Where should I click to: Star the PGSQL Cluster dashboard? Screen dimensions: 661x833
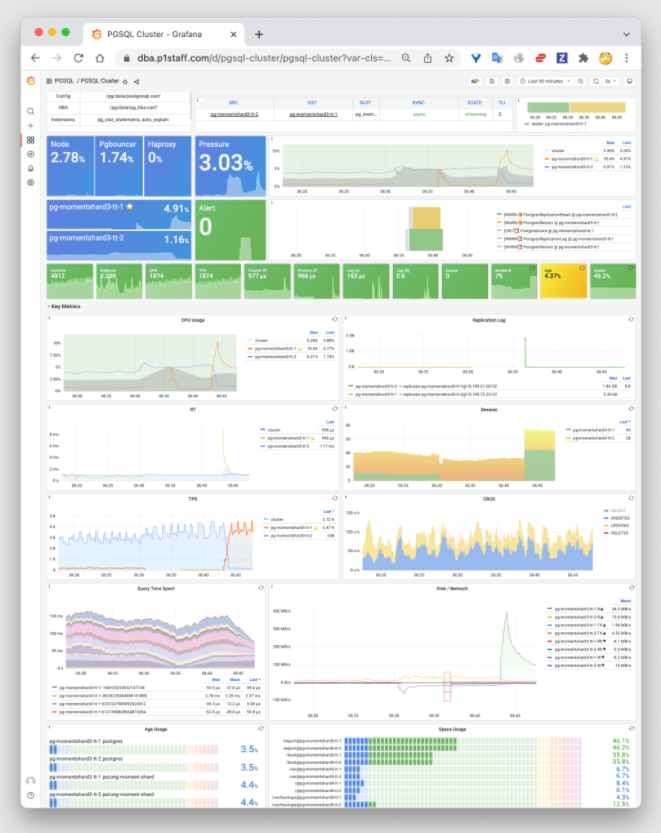pyautogui.click(x=125, y=81)
